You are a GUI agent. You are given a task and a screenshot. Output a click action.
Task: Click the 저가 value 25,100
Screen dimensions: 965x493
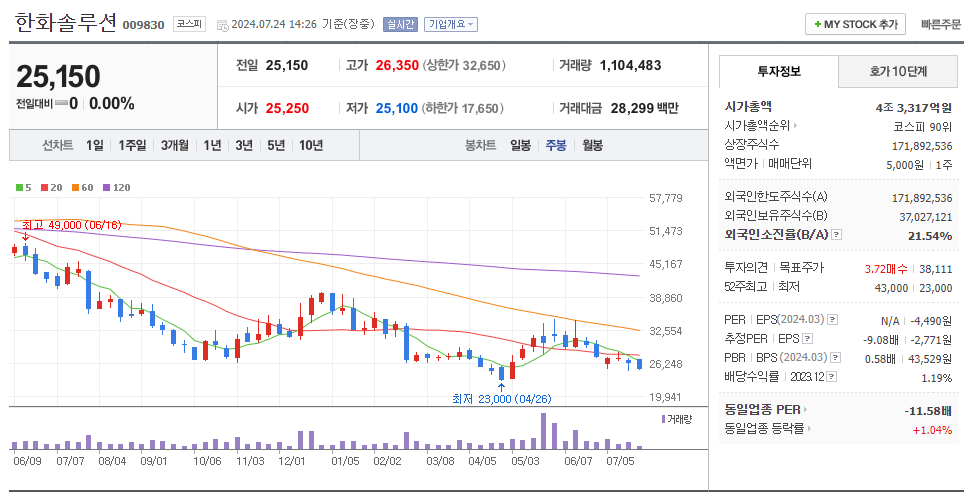[397, 108]
